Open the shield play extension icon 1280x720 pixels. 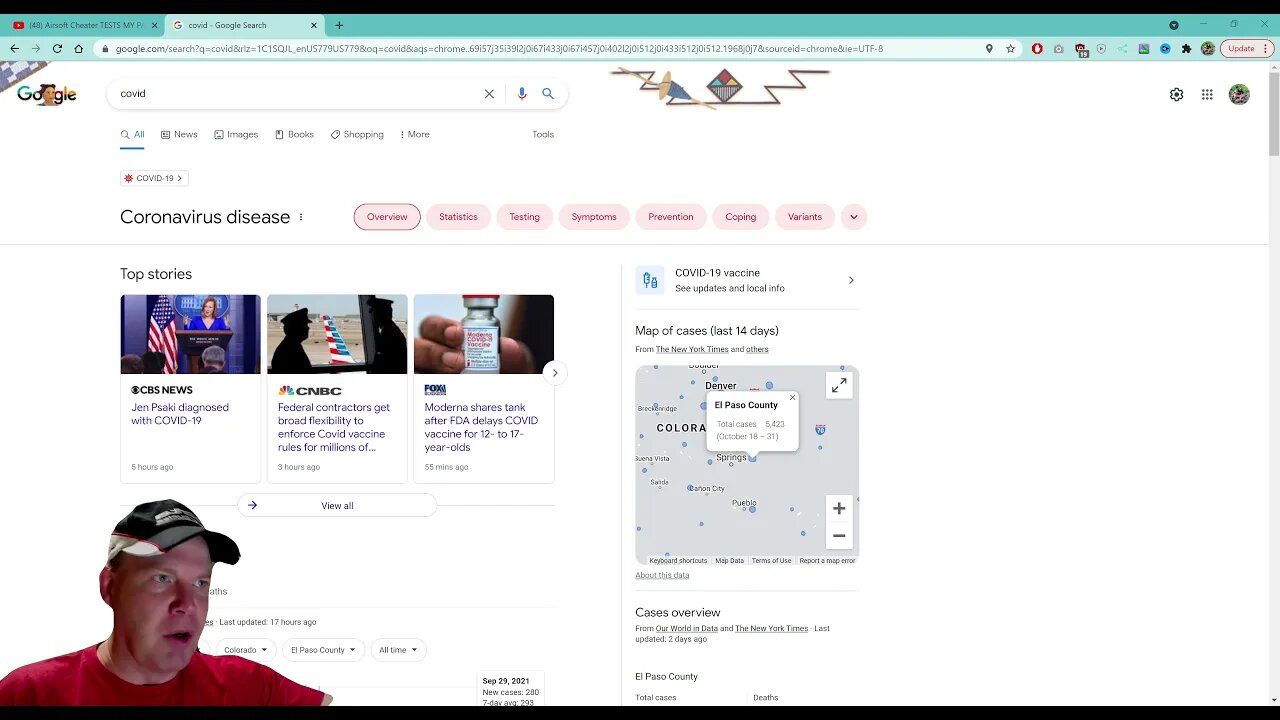pos(1101,48)
